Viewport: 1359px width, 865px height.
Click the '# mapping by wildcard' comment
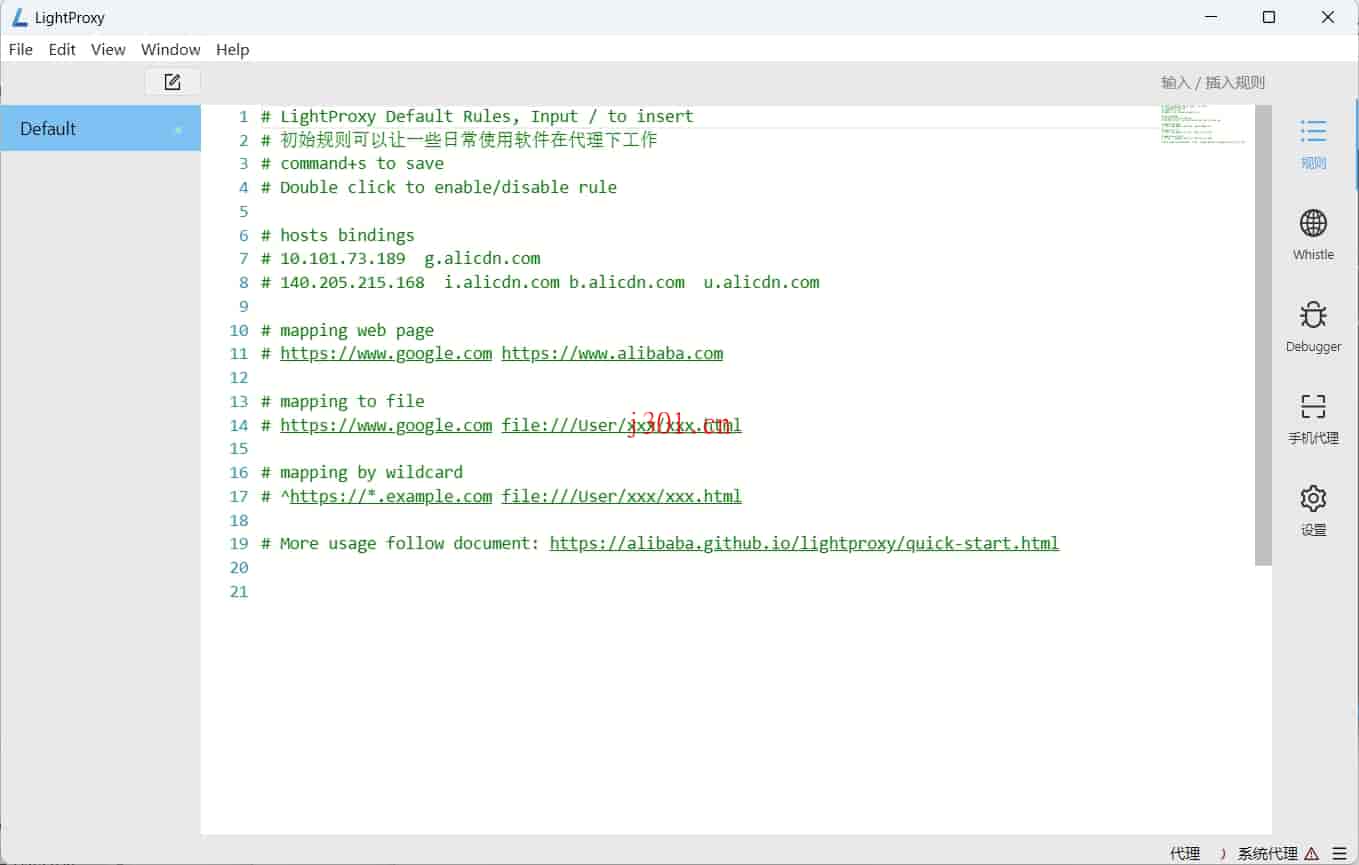(x=362, y=472)
